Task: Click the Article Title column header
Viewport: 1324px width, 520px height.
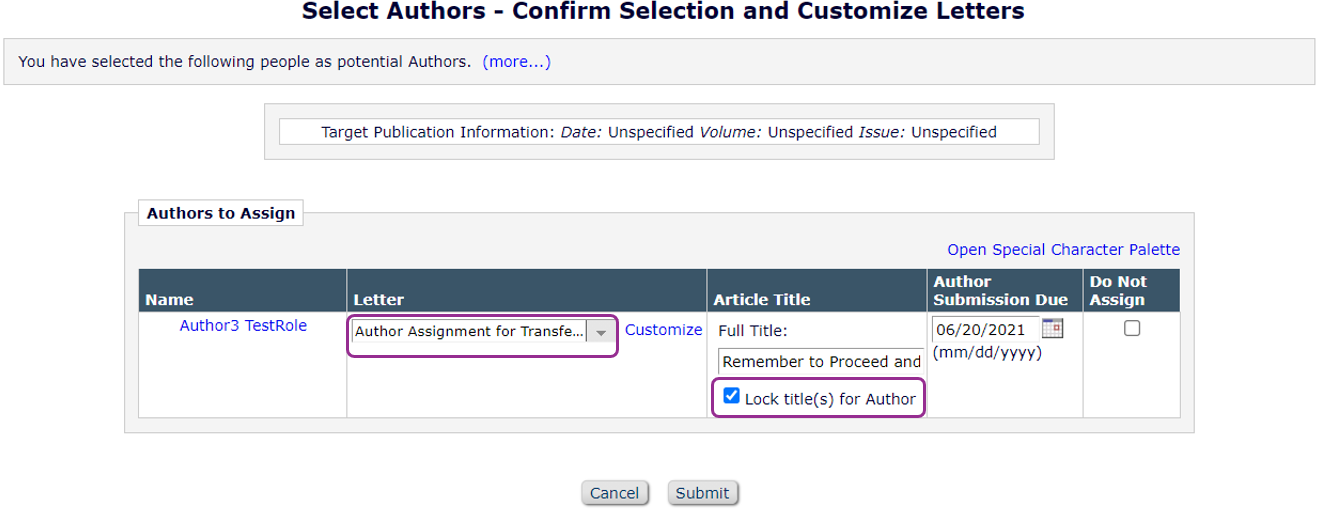Action: point(762,299)
